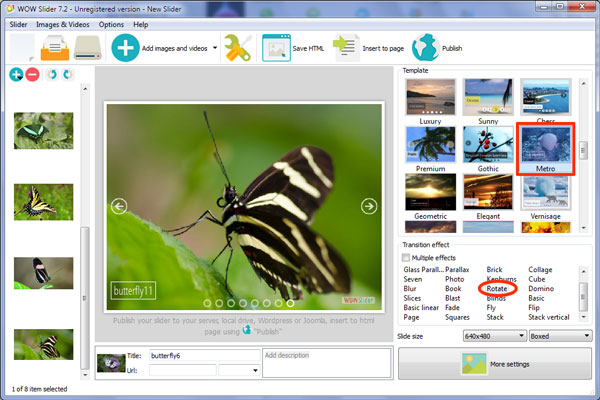Click the Insert to page label
This screenshot has width=600, height=400.
click(x=383, y=49)
